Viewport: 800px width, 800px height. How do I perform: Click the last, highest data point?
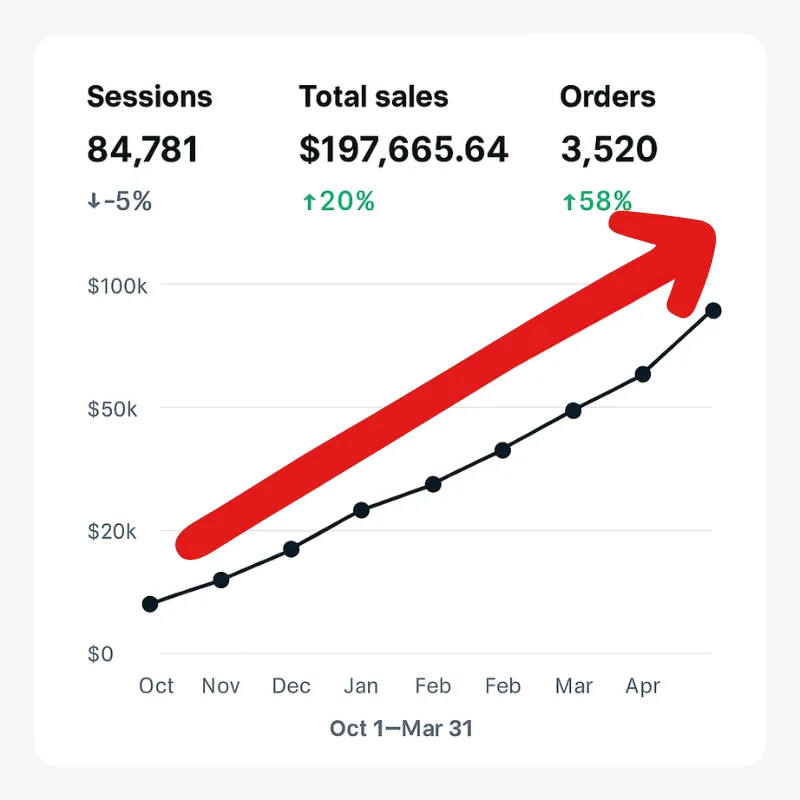(713, 310)
